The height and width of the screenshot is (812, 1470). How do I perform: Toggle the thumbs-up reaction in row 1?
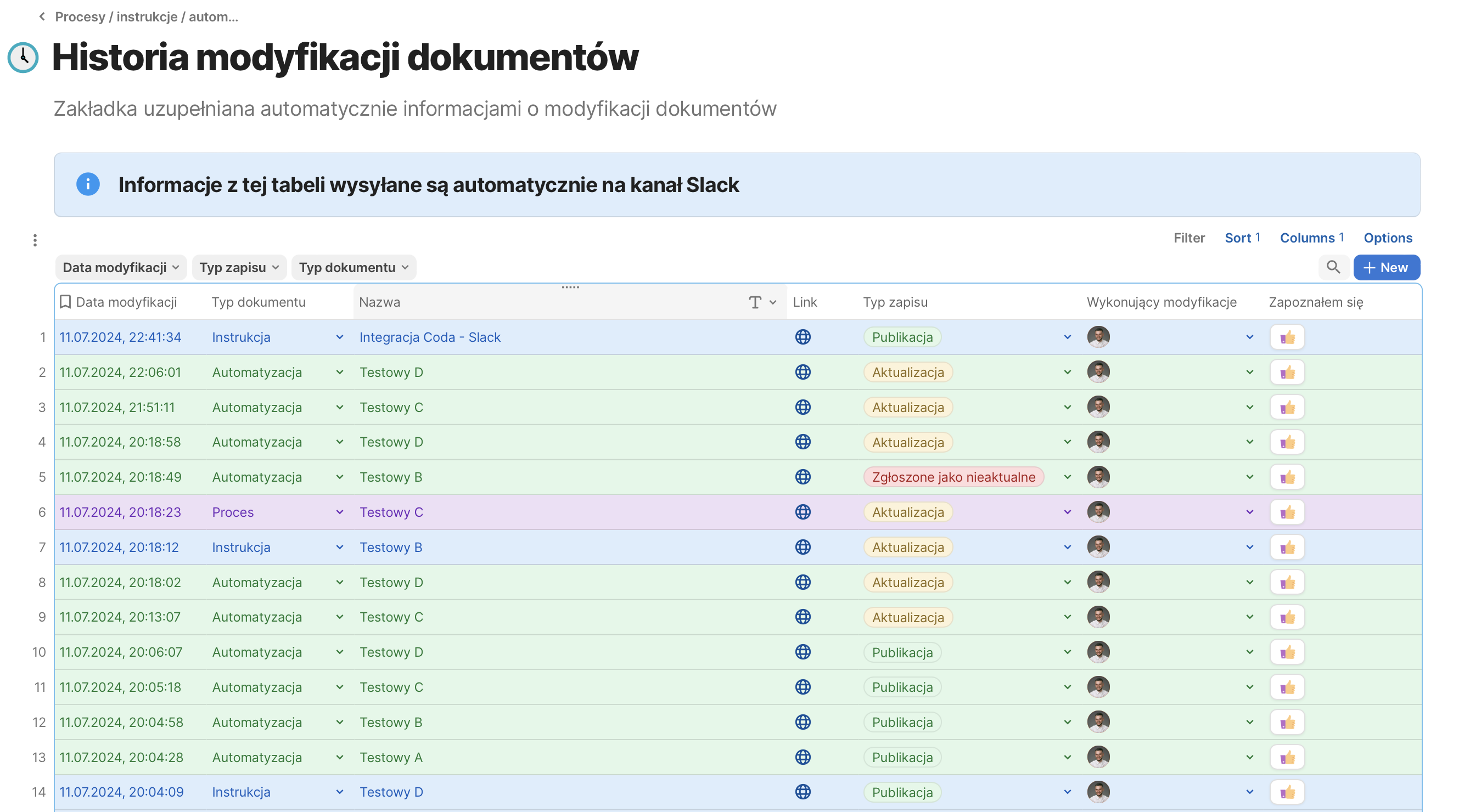(x=1287, y=337)
